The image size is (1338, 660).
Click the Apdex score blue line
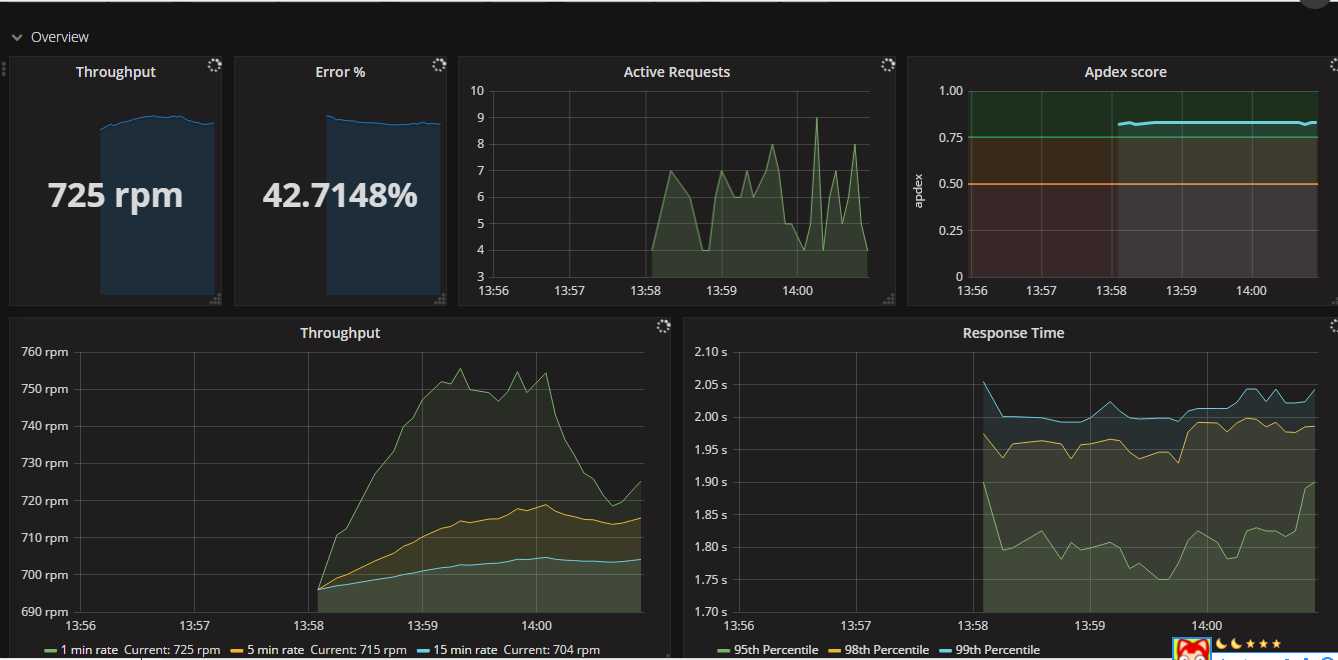(1217, 123)
